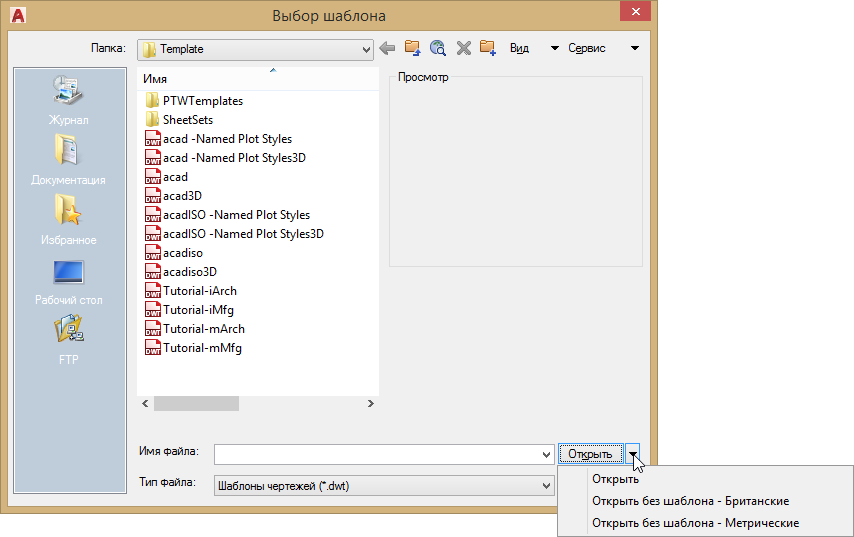Click the search the web icon
The width and height of the screenshot is (854, 537).
tap(437, 48)
